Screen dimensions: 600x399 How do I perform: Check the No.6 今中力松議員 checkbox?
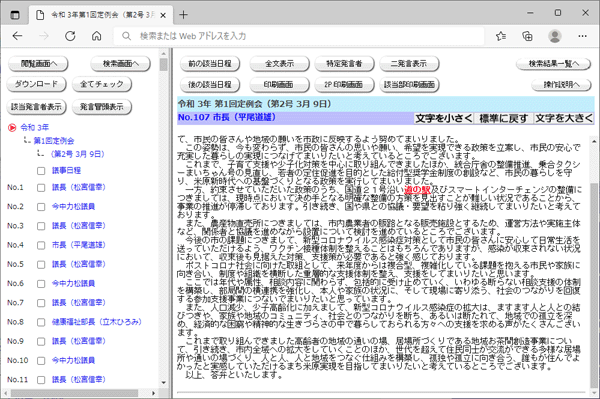[x=41, y=284]
